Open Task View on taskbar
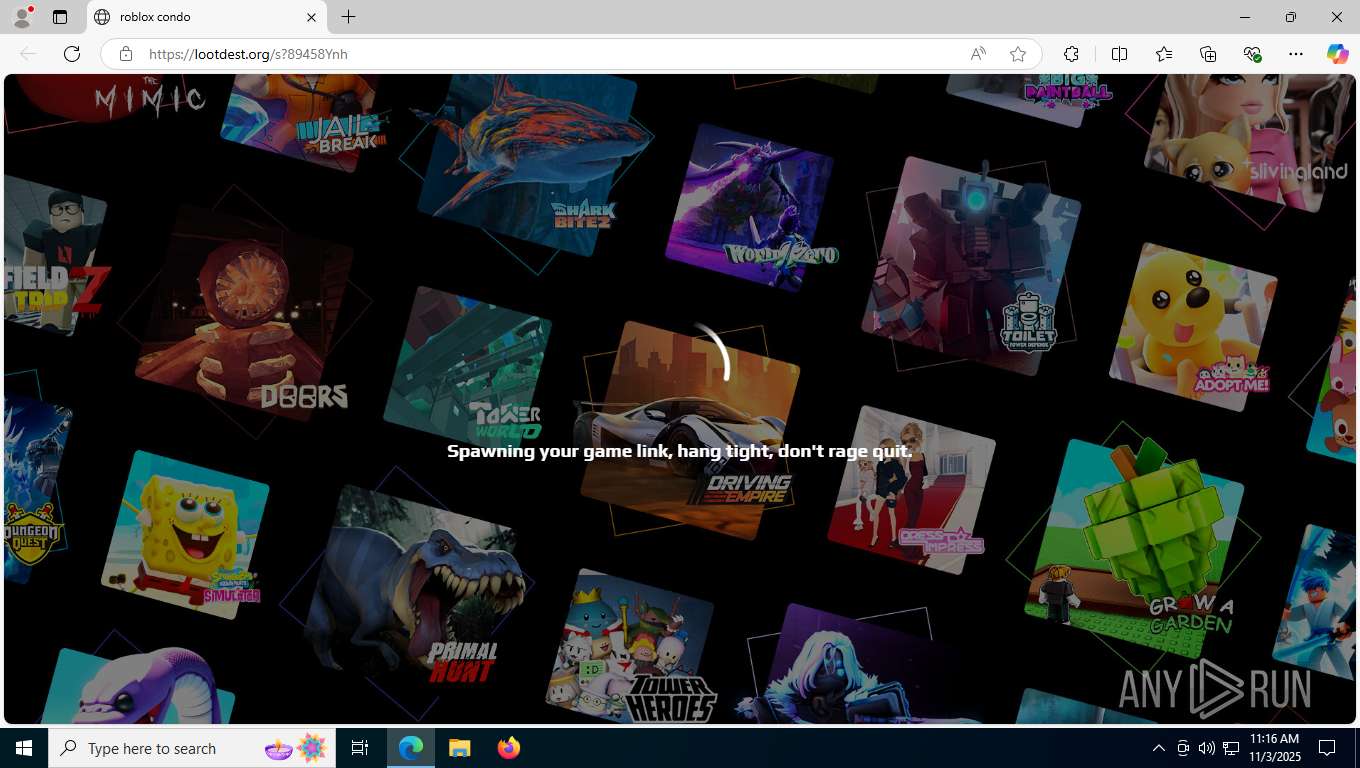Screen dimensions: 1360x768 [x=360, y=748]
